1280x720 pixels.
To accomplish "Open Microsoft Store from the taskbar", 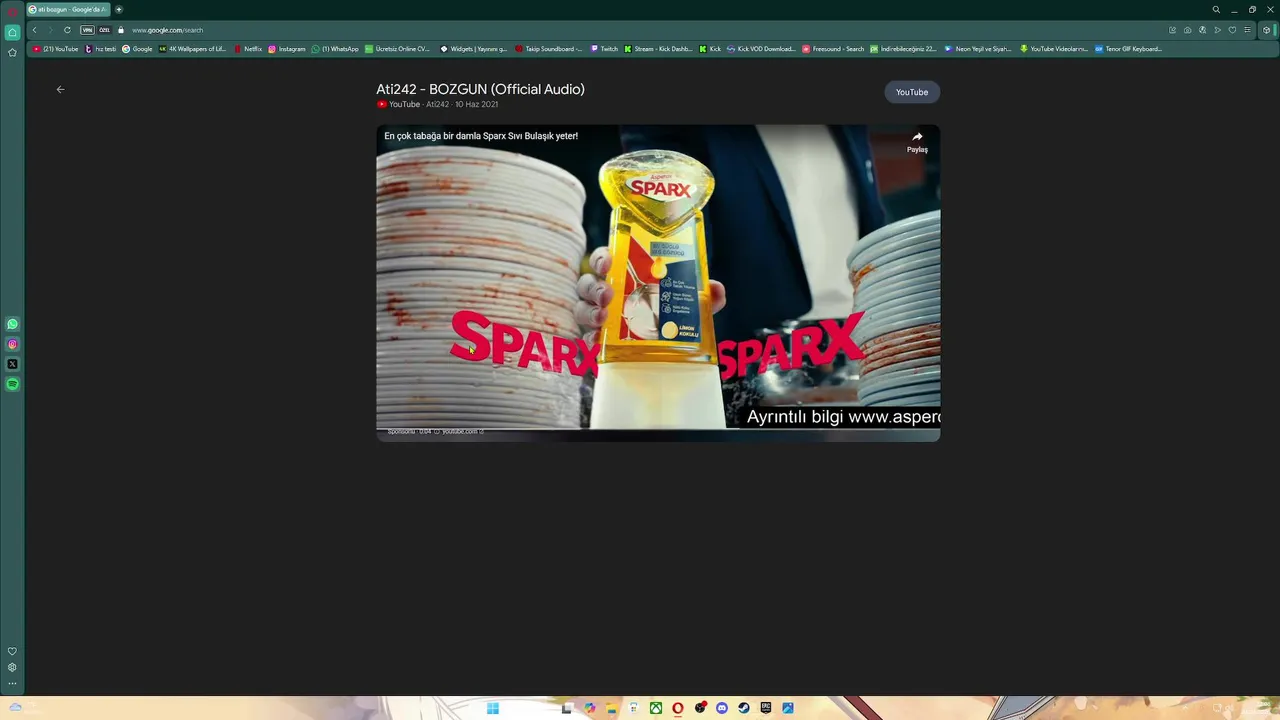I will click(634, 708).
